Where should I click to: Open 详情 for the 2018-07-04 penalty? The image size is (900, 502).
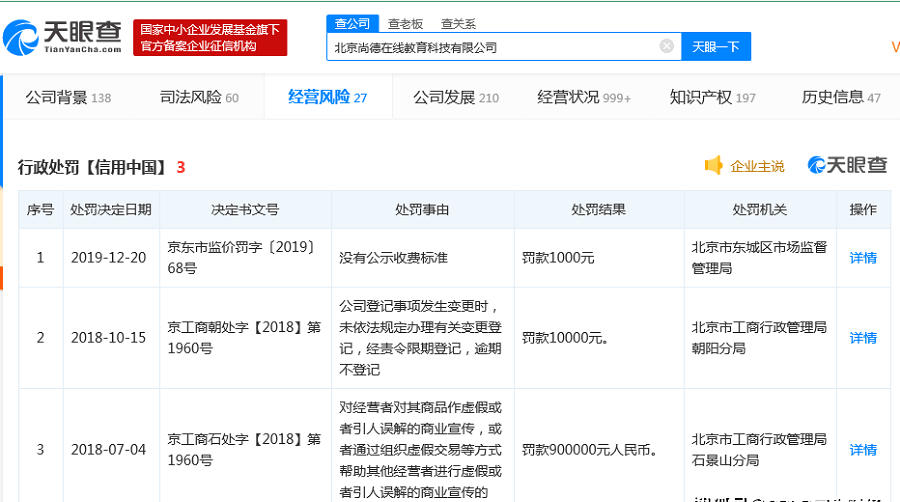[x=863, y=450]
